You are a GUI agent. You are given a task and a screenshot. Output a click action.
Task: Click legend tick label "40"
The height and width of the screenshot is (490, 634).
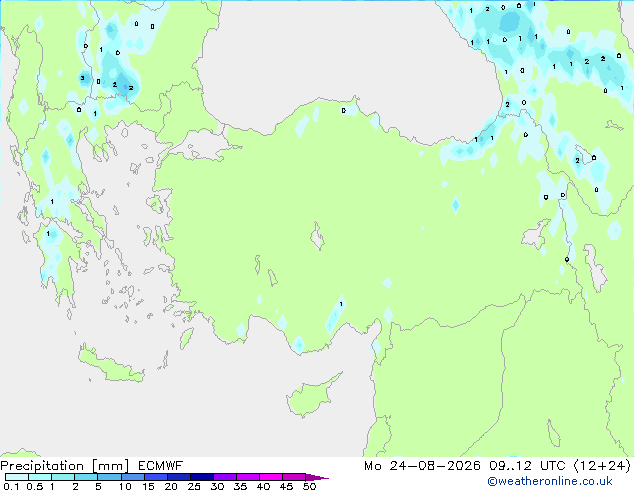point(263,486)
